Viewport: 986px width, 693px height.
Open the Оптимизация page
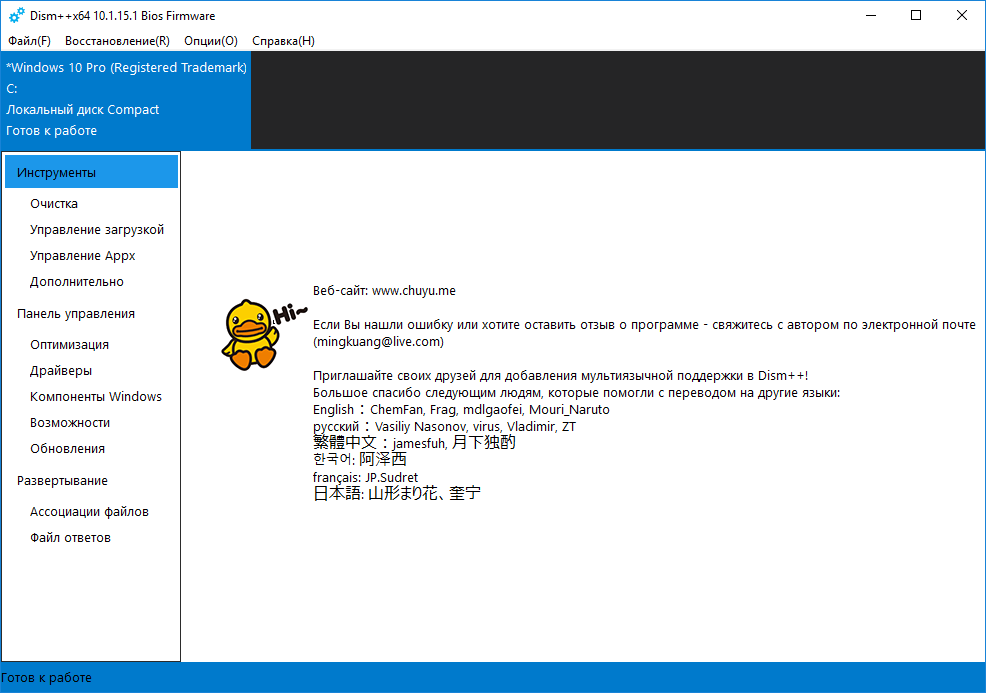coord(69,345)
